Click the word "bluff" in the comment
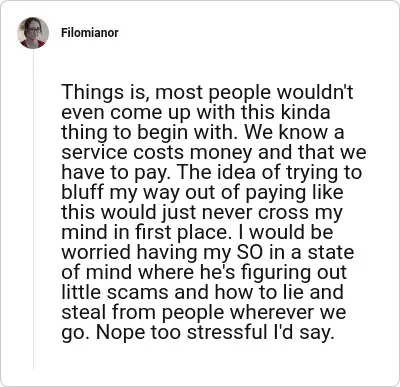 tap(80, 192)
